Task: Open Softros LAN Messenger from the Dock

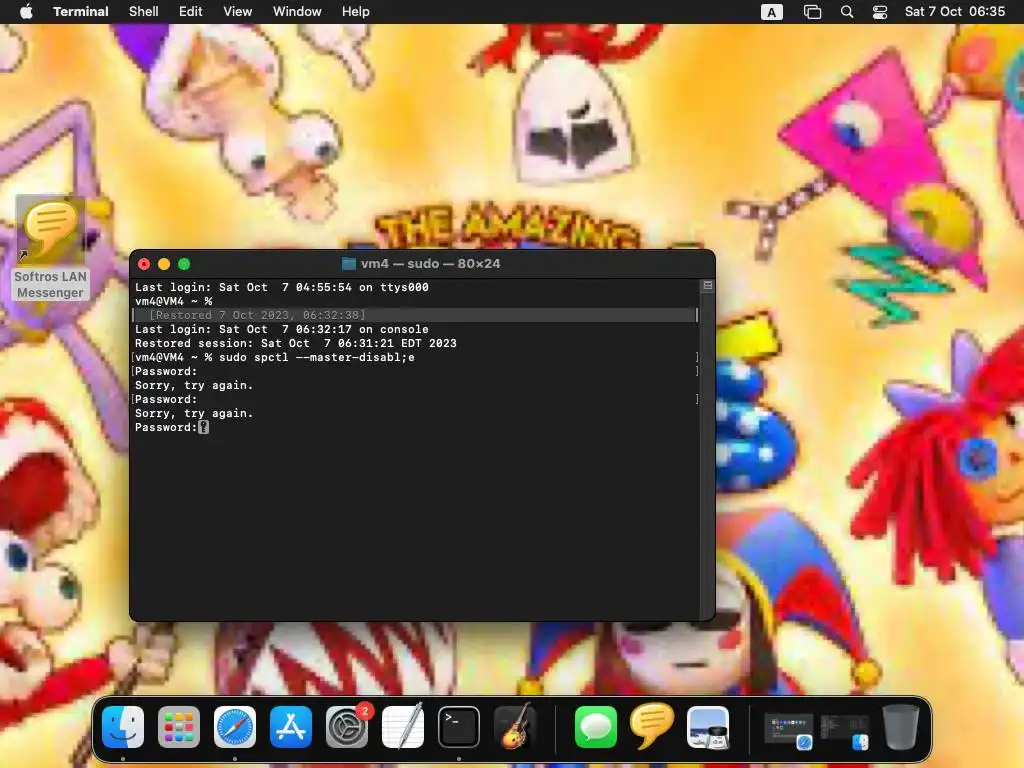Action: (652, 727)
